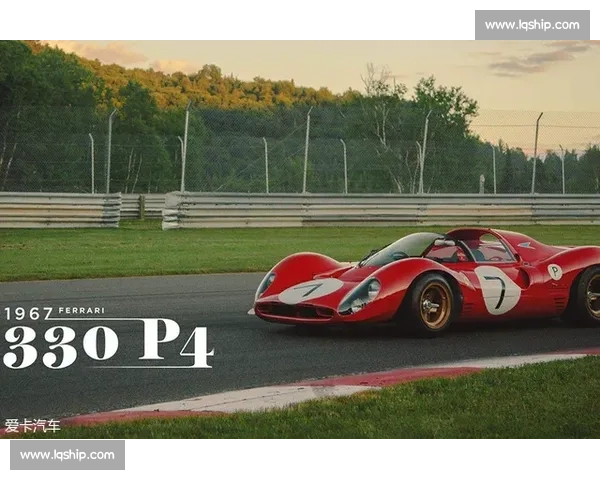Click the 爱卡汽车 watermark text
This screenshot has height=480, width=600.
click(x=32, y=426)
